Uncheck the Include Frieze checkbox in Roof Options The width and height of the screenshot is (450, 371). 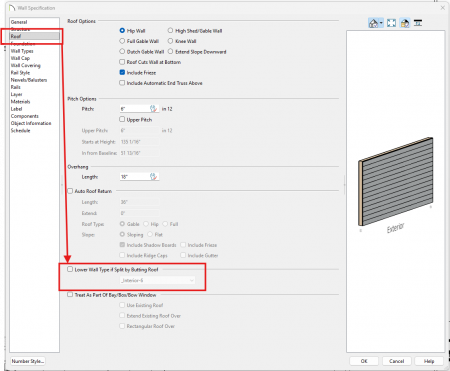122,72
